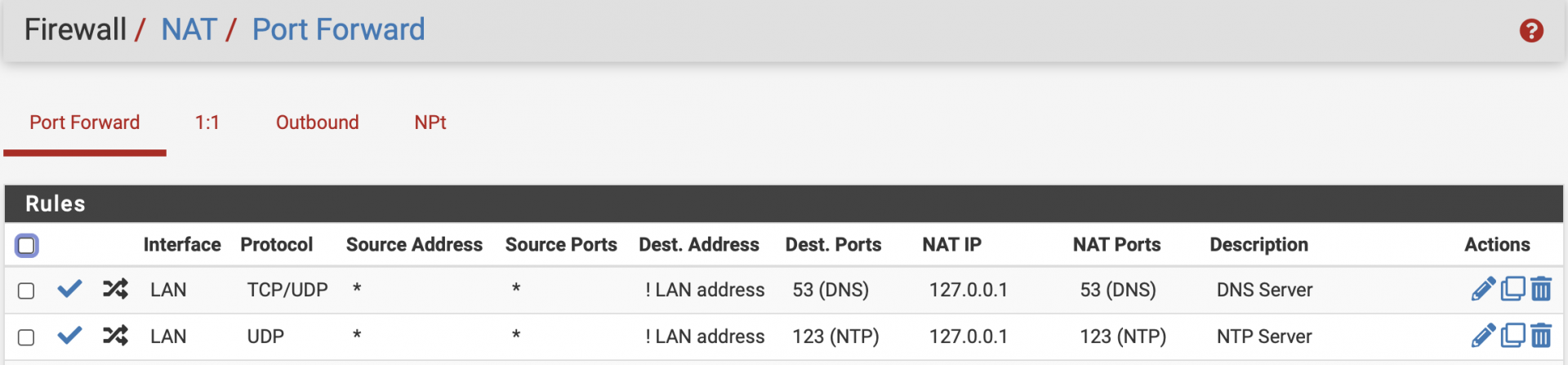
Task: Switch to the Outbound tab
Action: [318, 122]
